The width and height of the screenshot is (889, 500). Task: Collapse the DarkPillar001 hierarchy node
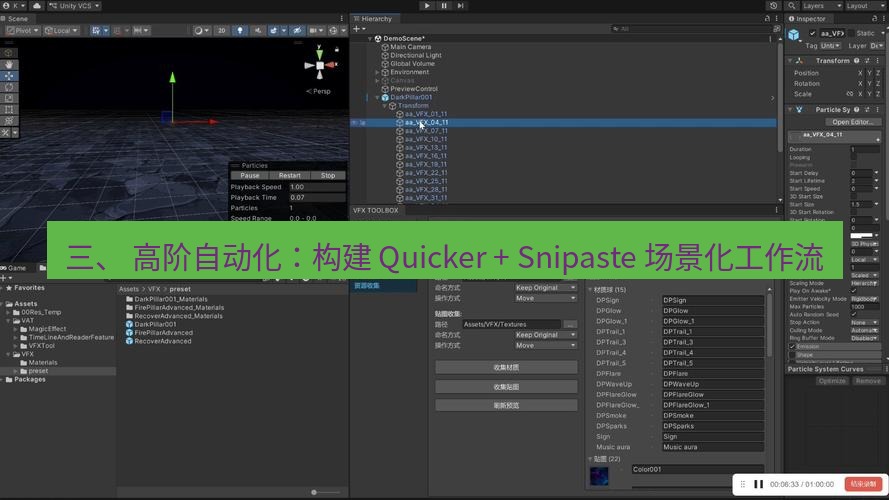[x=378, y=98]
